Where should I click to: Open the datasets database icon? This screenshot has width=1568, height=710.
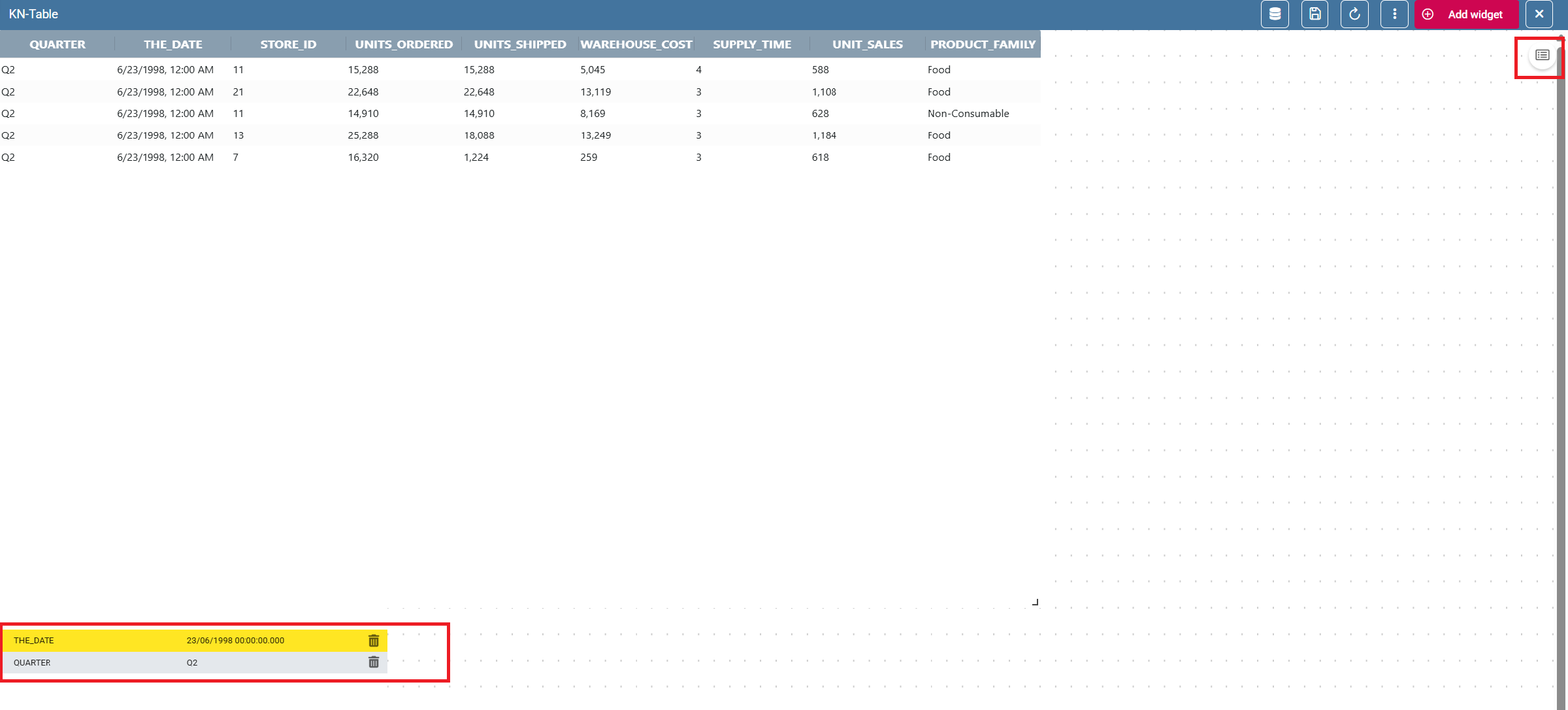tap(1275, 14)
